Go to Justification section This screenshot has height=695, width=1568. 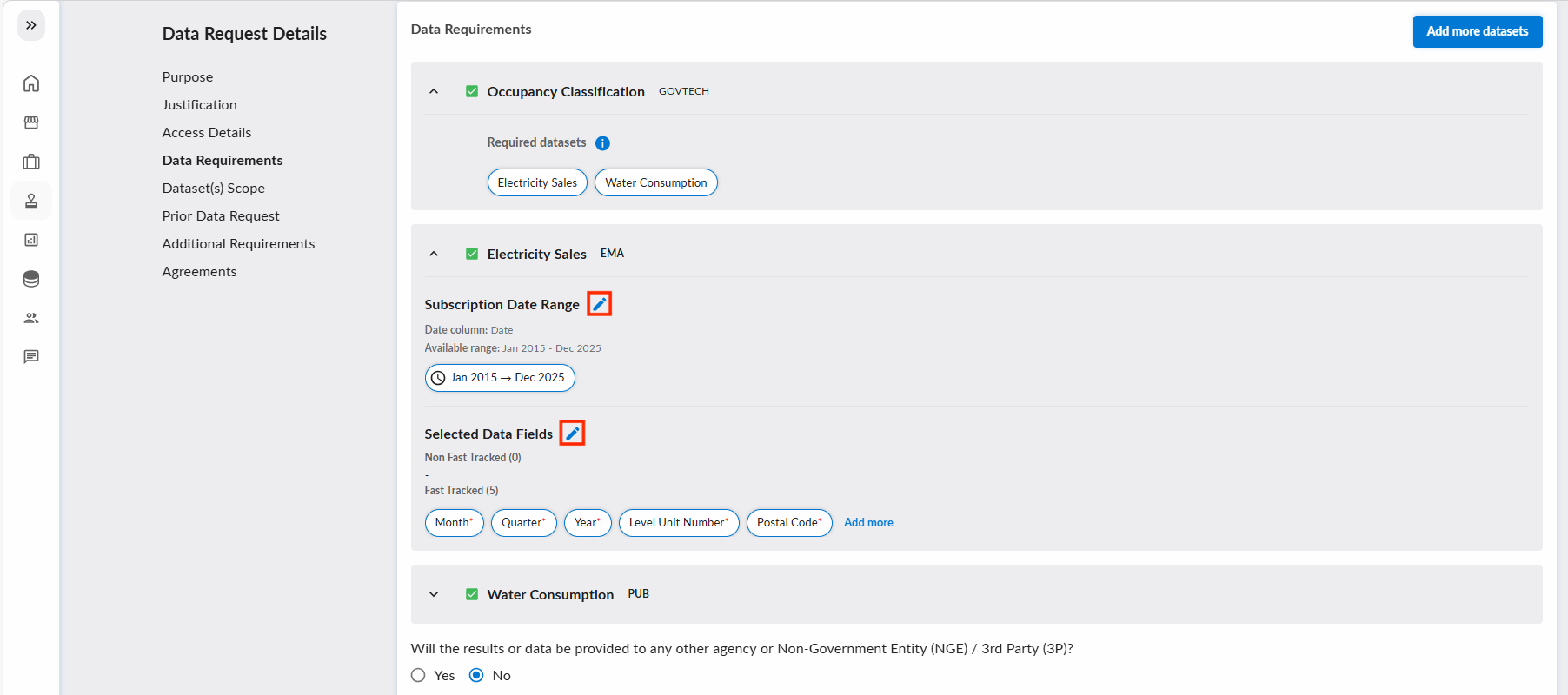(199, 104)
